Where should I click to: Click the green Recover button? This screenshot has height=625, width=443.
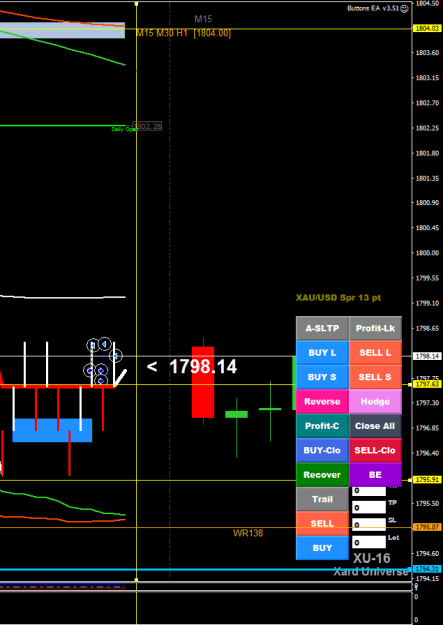tap(322, 475)
